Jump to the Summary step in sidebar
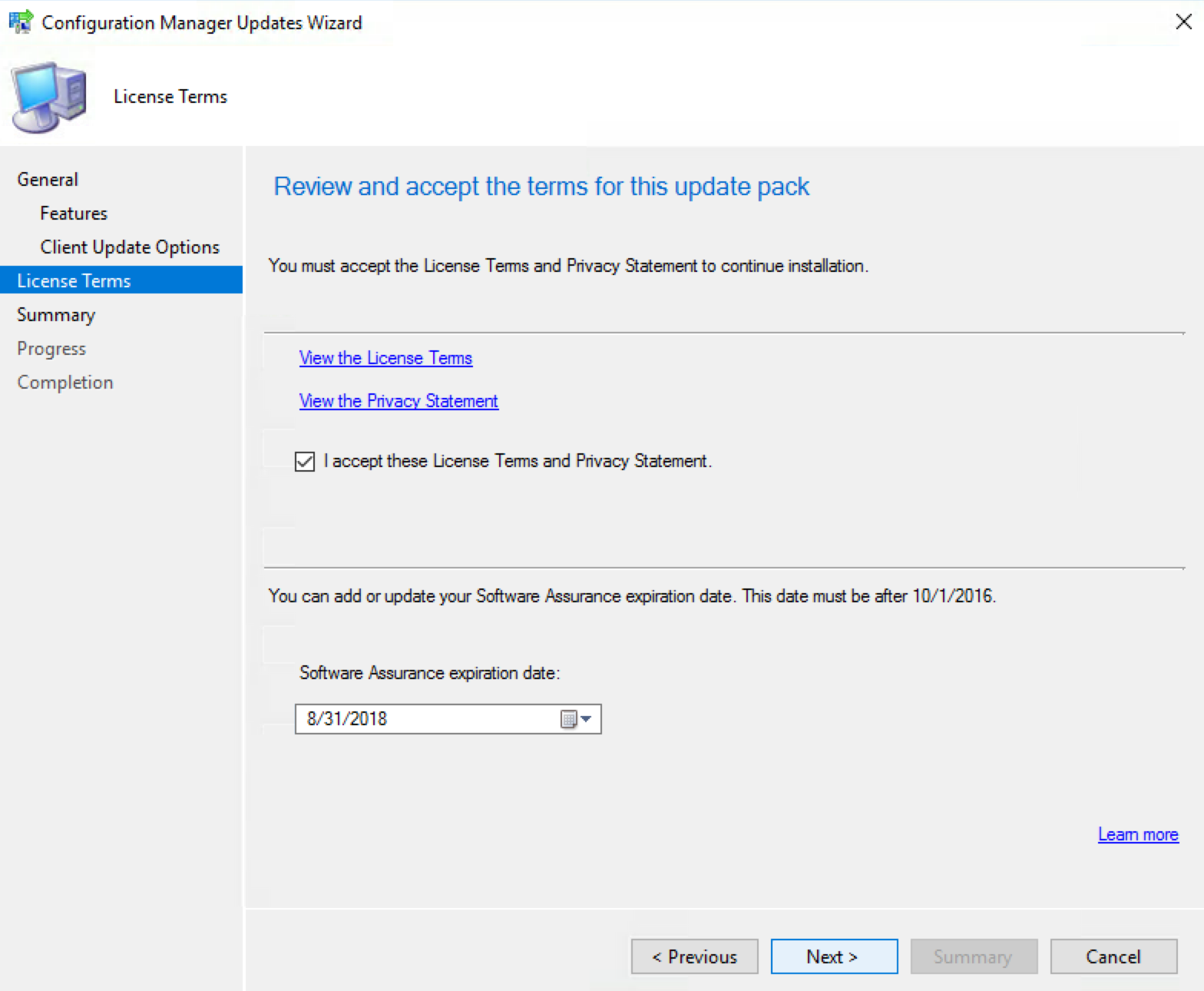This screenshot has height=991, width=1204. [x=56, y=315]
